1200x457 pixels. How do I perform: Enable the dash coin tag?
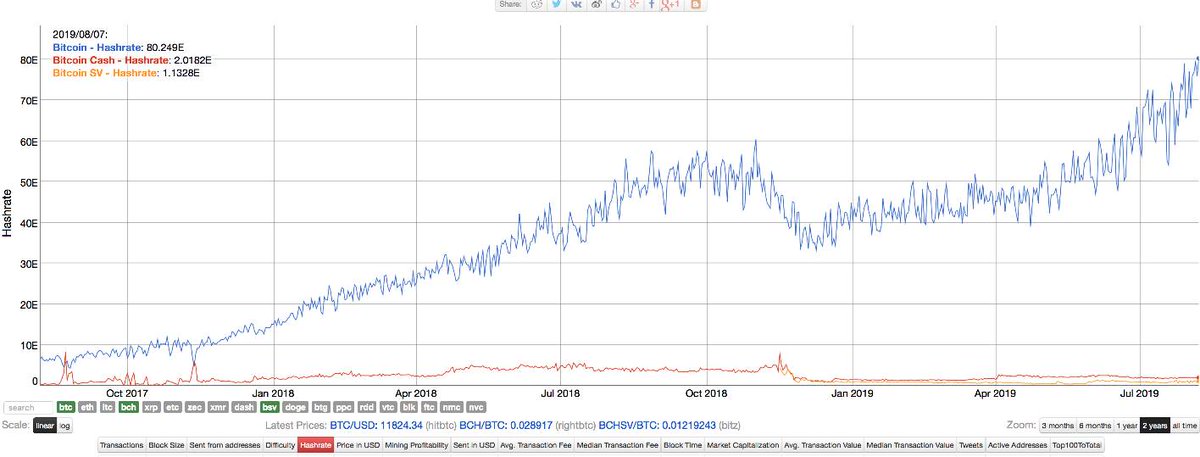245,407
